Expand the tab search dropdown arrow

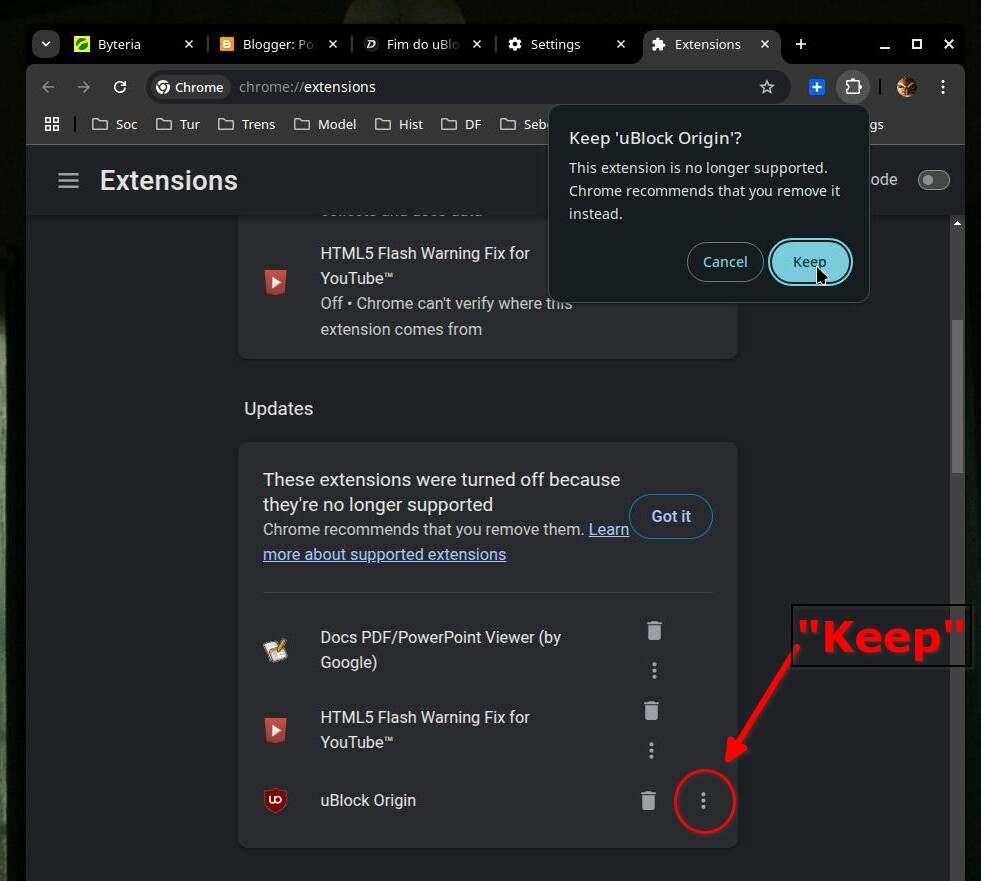pyautogui.click(x=46, y=44)
